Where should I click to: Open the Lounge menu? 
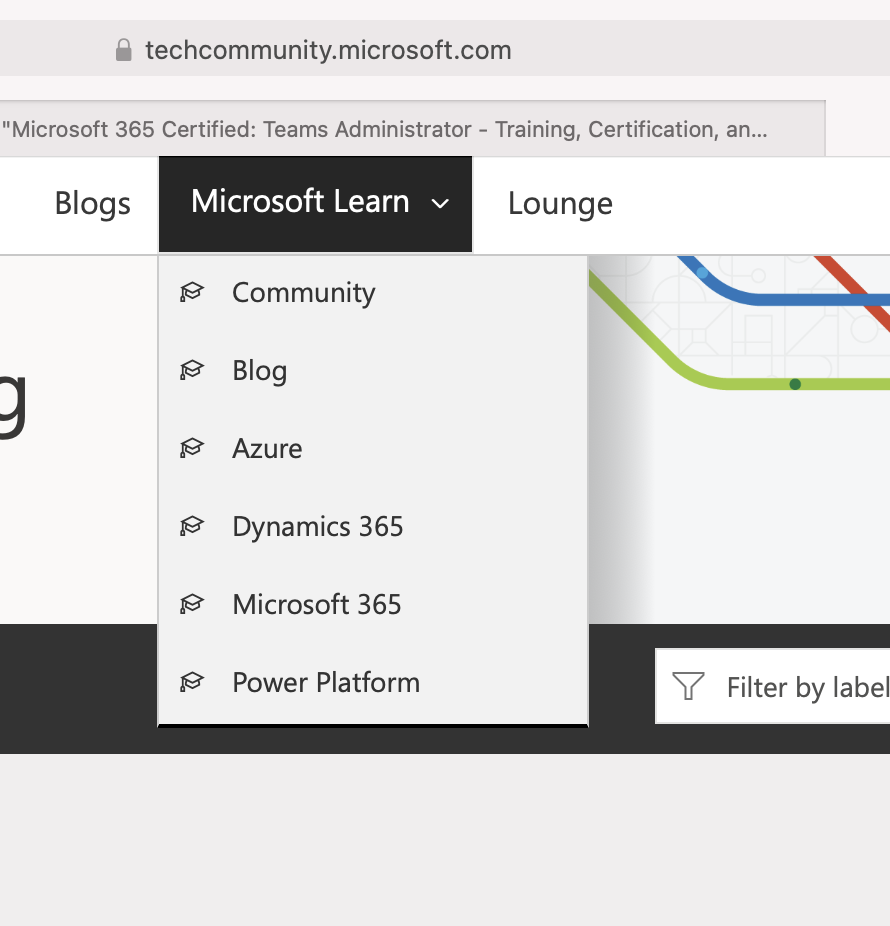[x=560, y=203]
